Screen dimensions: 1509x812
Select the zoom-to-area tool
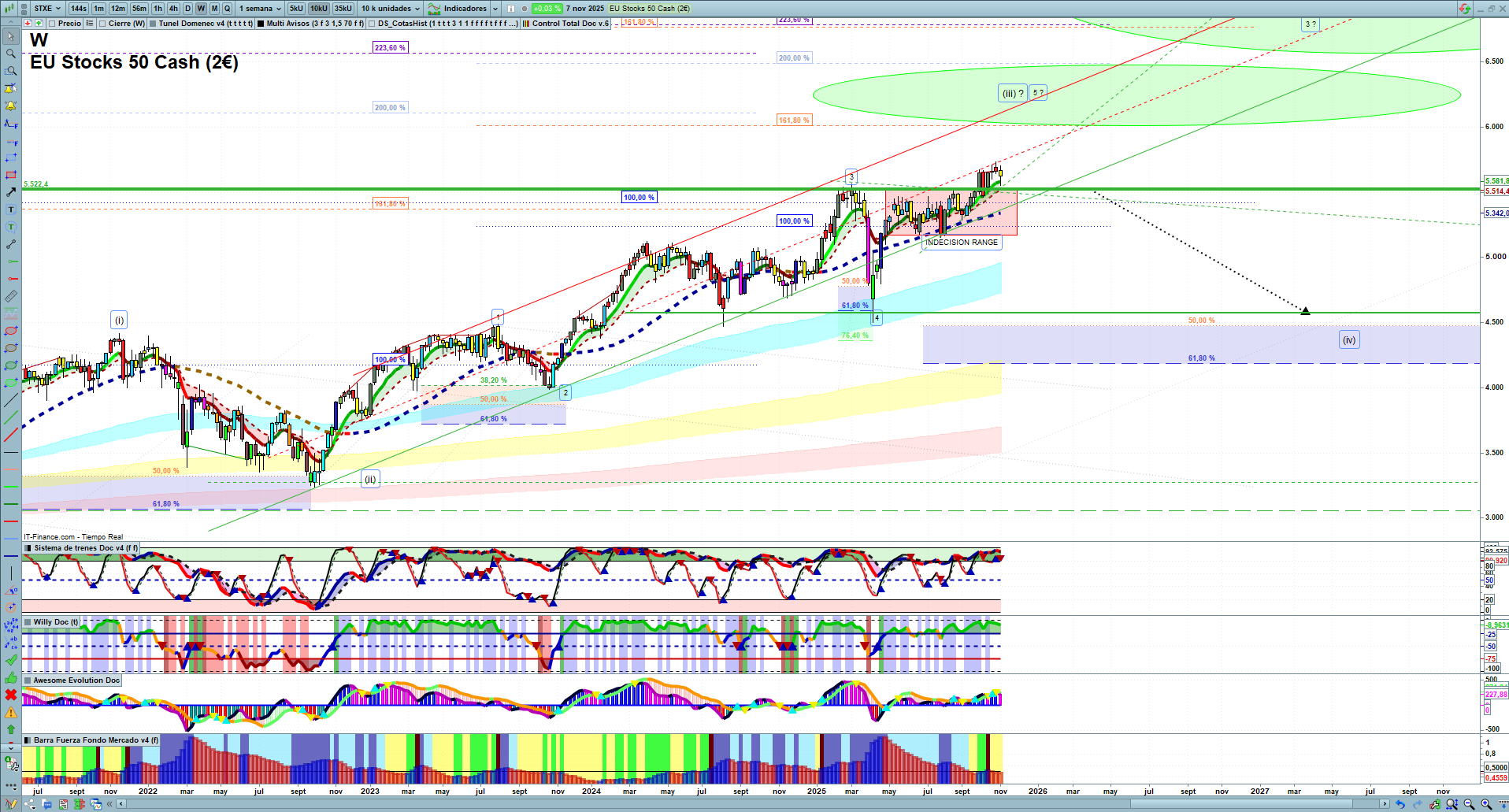[x=11, y=71]
